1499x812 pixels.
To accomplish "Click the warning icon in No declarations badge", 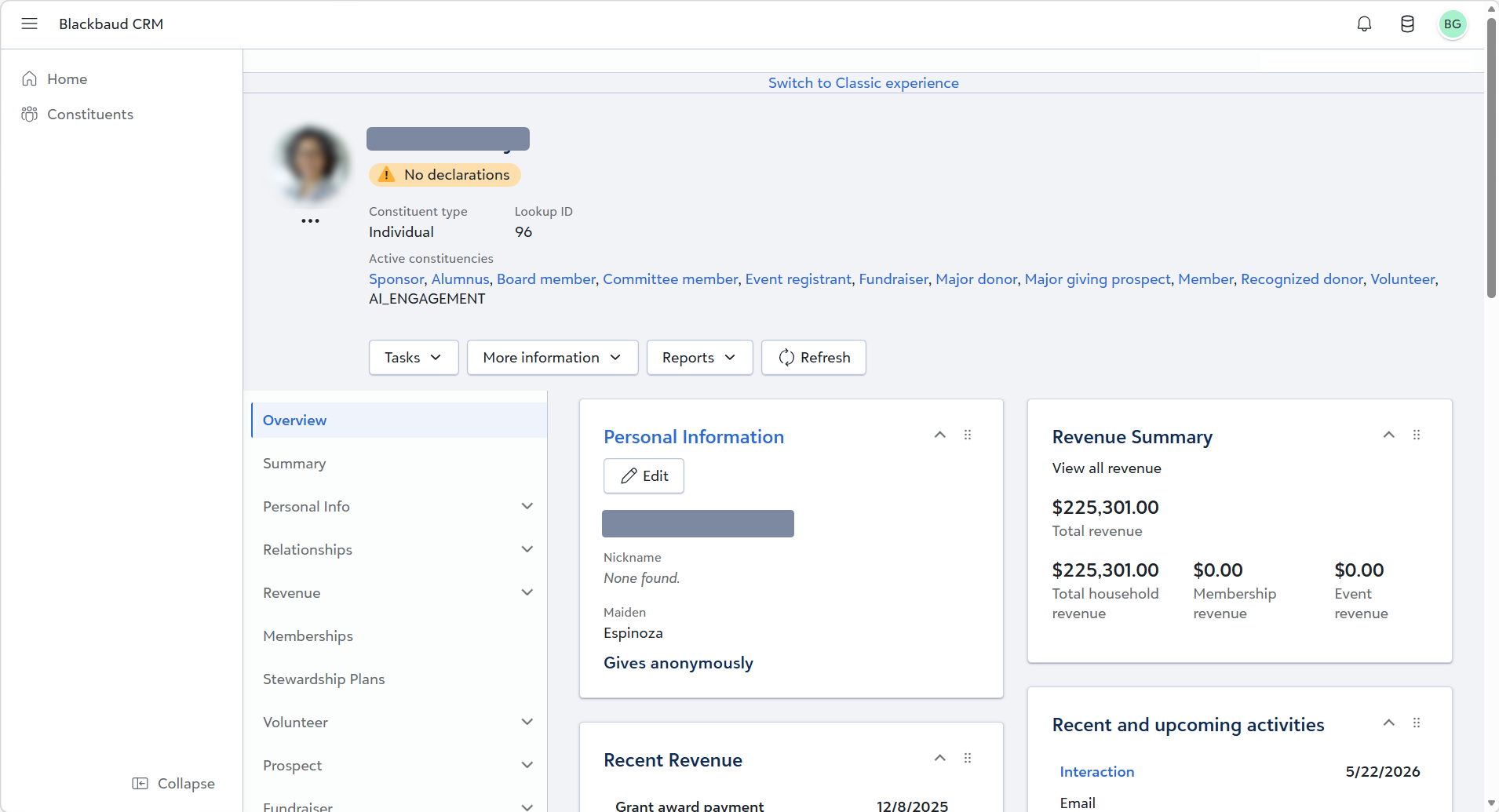I will coord(386,174).
